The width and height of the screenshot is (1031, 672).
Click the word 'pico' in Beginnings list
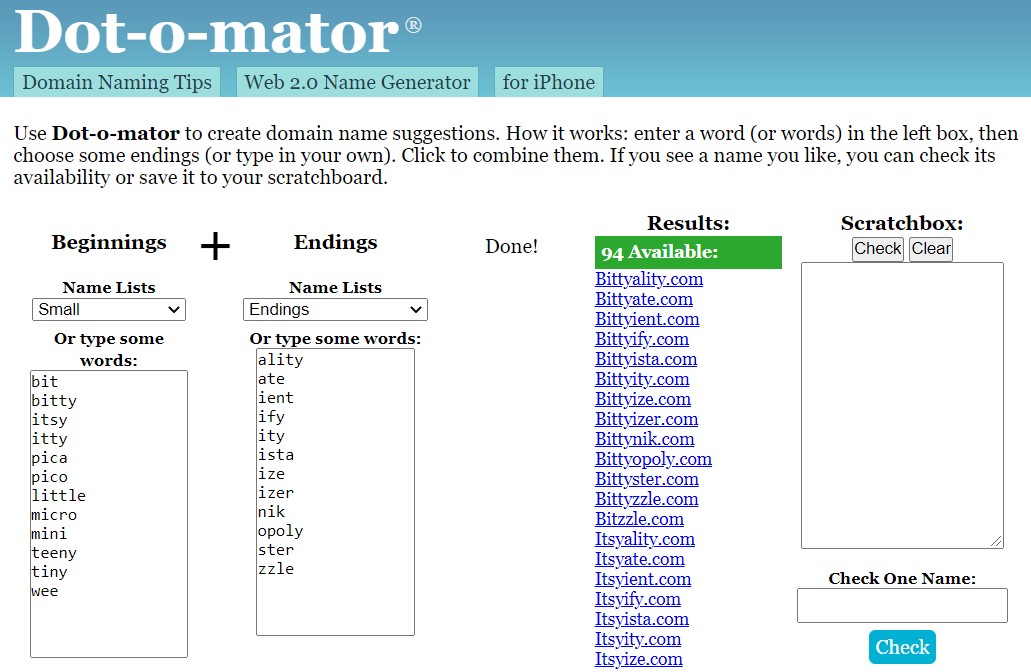click(49, 477)
